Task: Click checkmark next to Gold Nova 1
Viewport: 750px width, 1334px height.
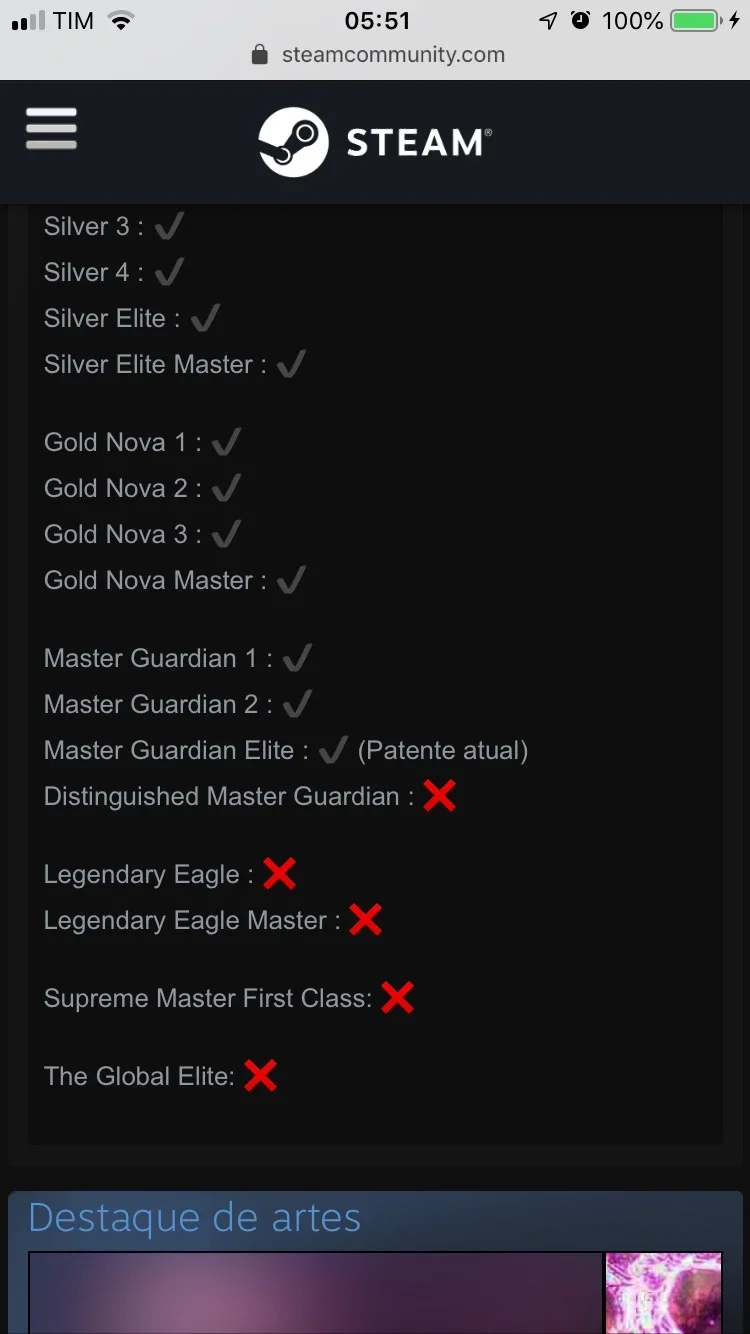Action: pos(226,441)
